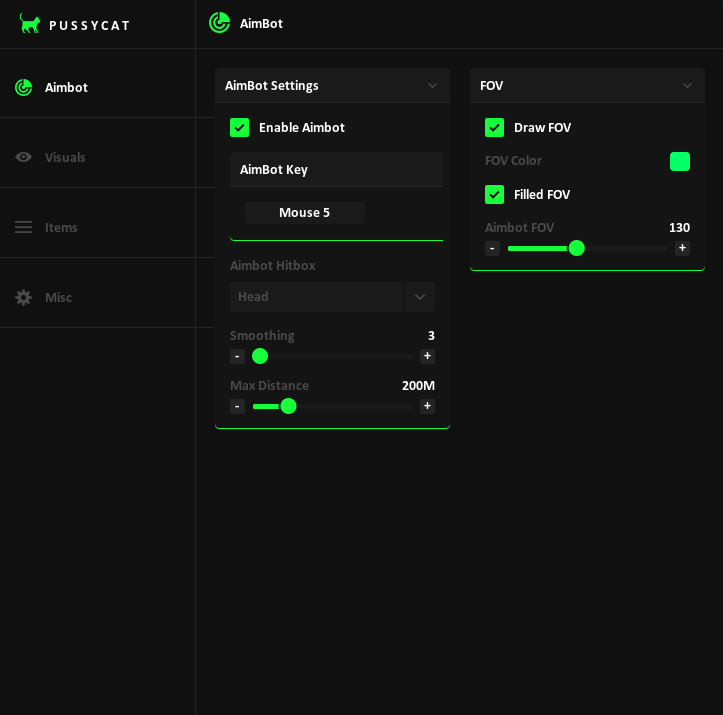Open the Aimbot section via its sidebar icon
Image resolution: width=723 pixels, height=715 pixels.
pyautogui.click(x=23, y=87)
